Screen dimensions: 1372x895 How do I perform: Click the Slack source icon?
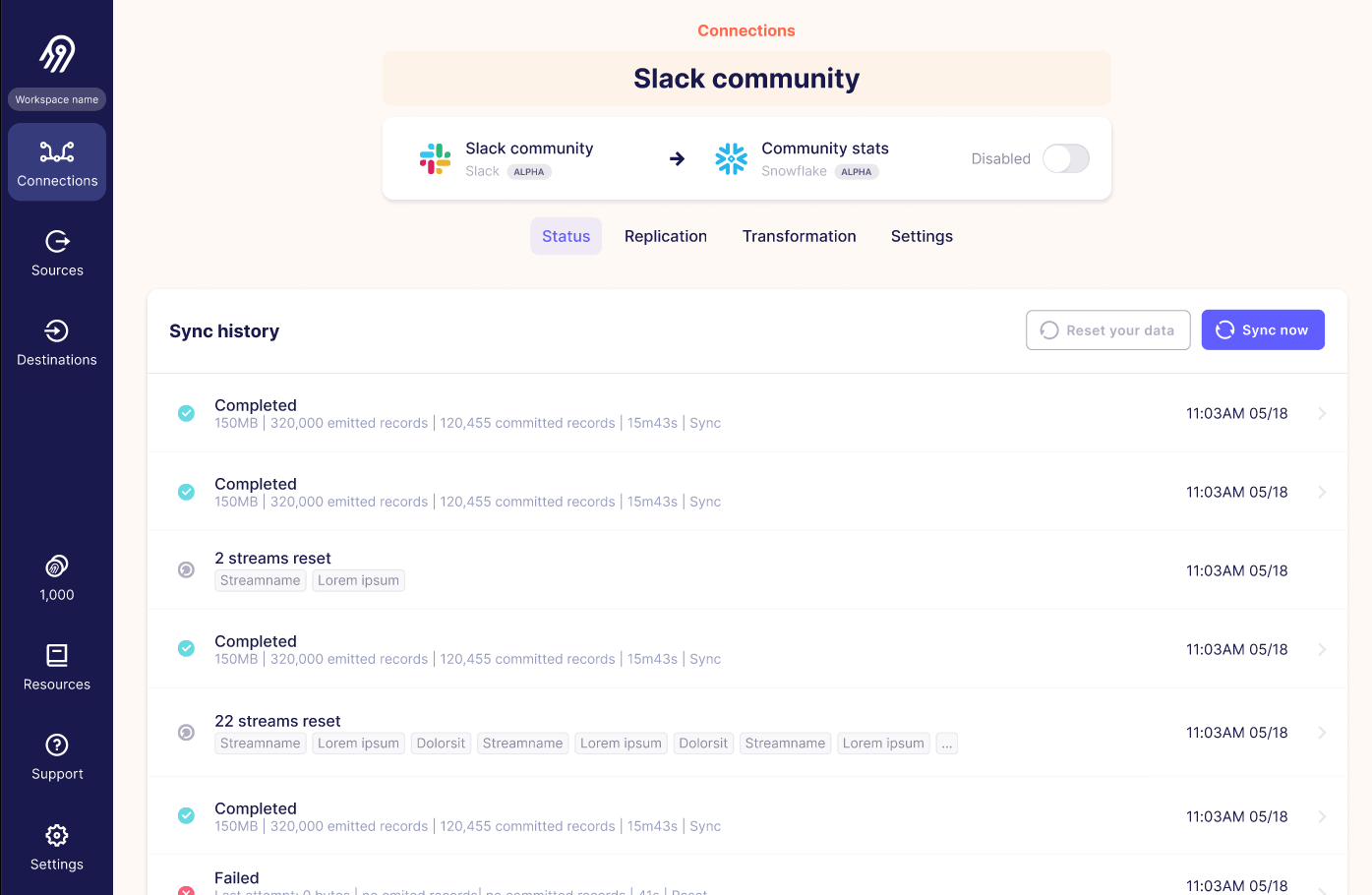pos(435,158)
